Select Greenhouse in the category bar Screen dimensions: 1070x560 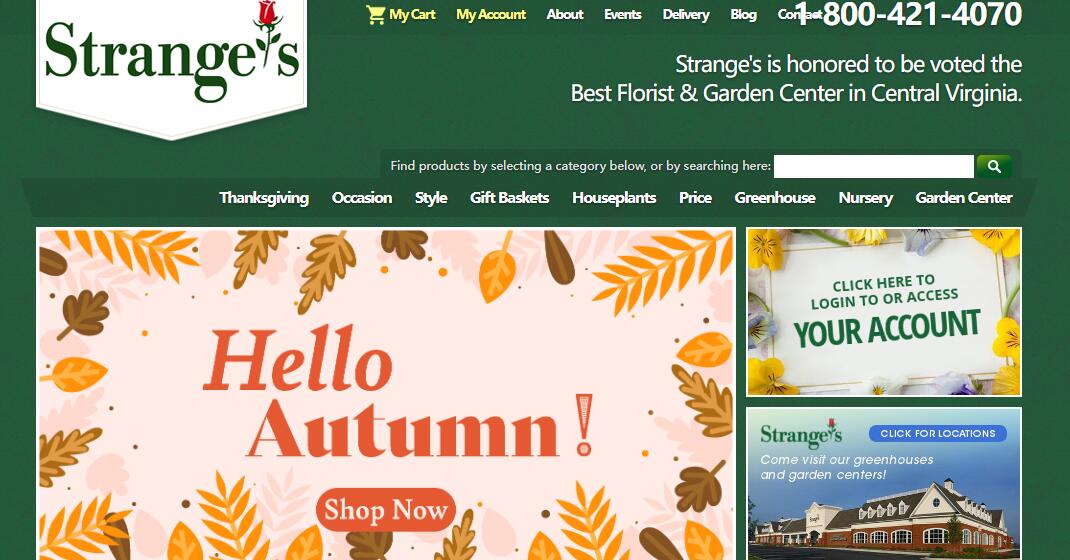click(775, 198)
